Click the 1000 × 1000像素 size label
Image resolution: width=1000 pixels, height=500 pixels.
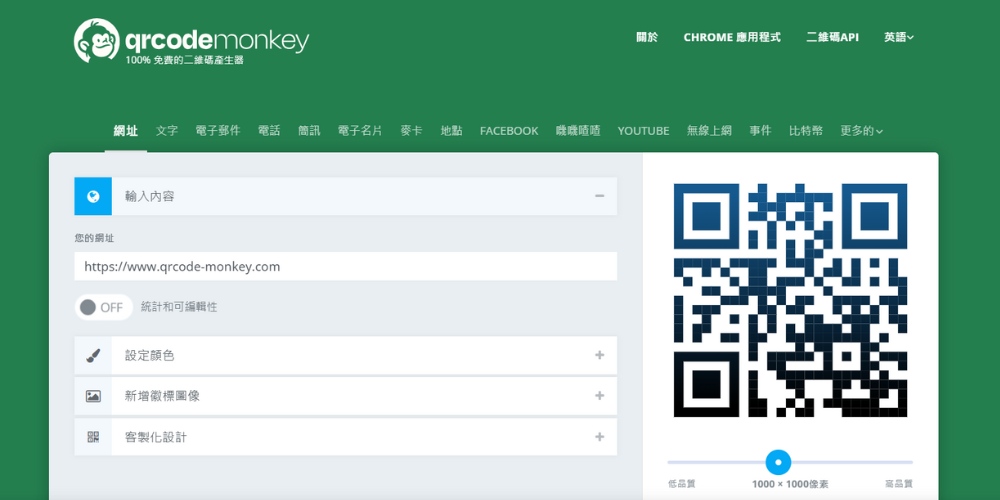point(790,484)
